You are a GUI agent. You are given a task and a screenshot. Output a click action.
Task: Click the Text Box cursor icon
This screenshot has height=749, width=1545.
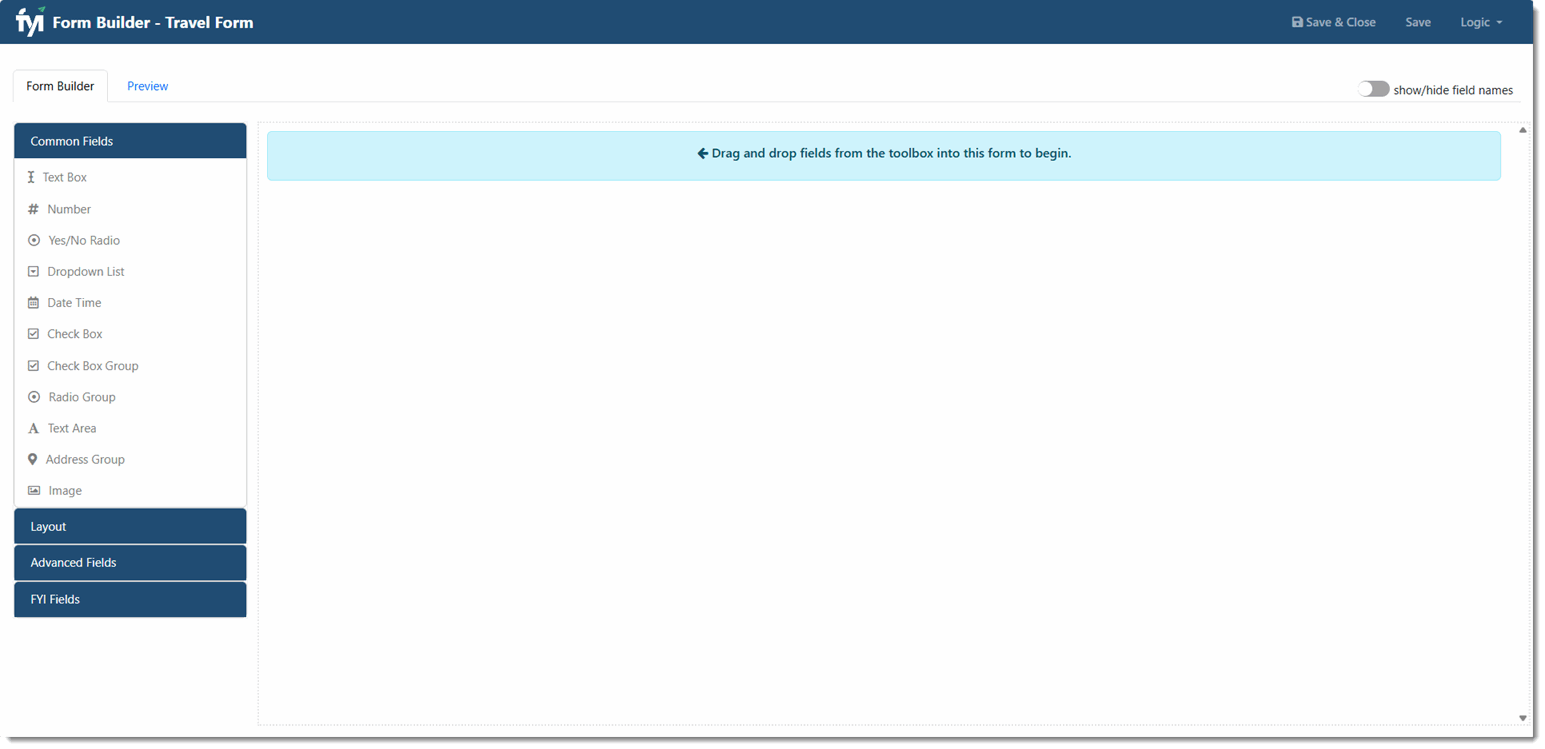click(31, 177)
